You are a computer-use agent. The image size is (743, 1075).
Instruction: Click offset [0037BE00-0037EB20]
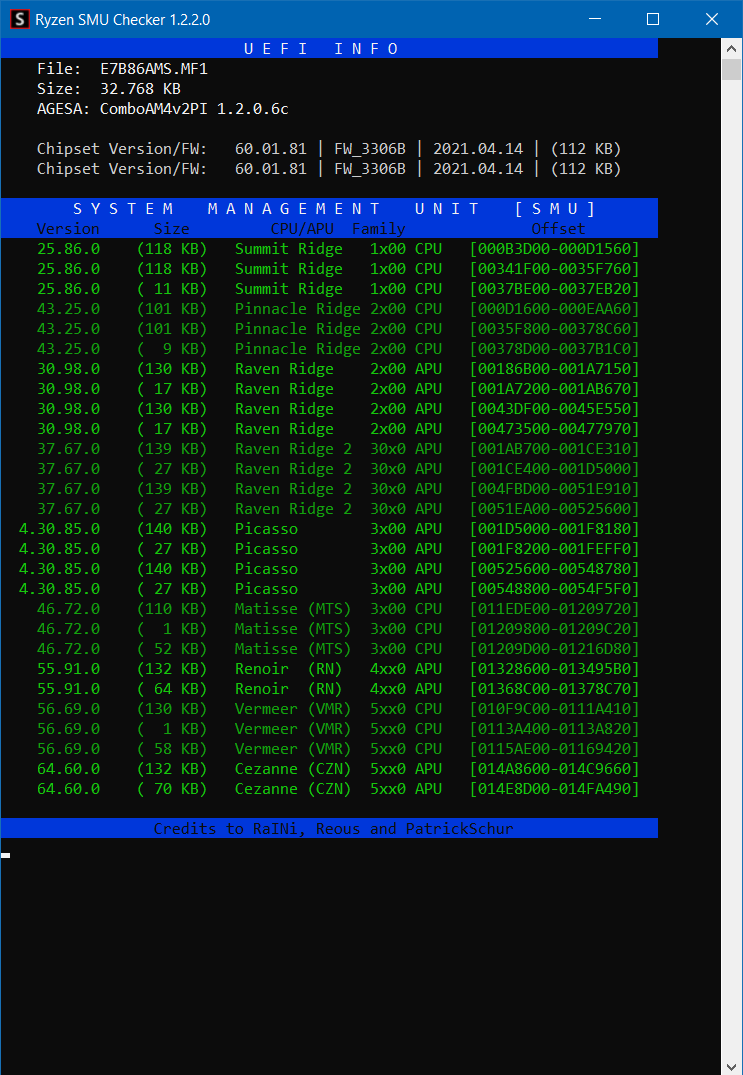pos(555,289)
